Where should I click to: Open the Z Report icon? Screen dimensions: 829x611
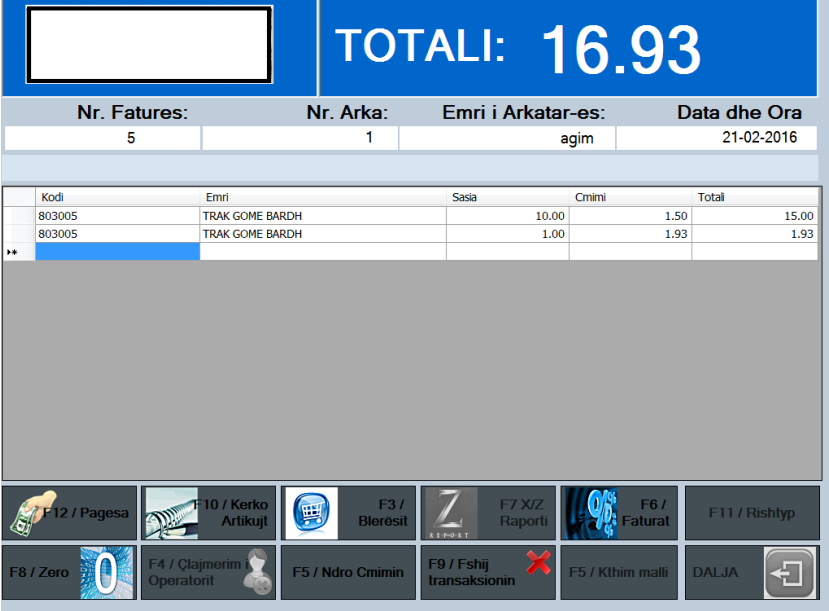pyautogui.click(x=450, y=513)
